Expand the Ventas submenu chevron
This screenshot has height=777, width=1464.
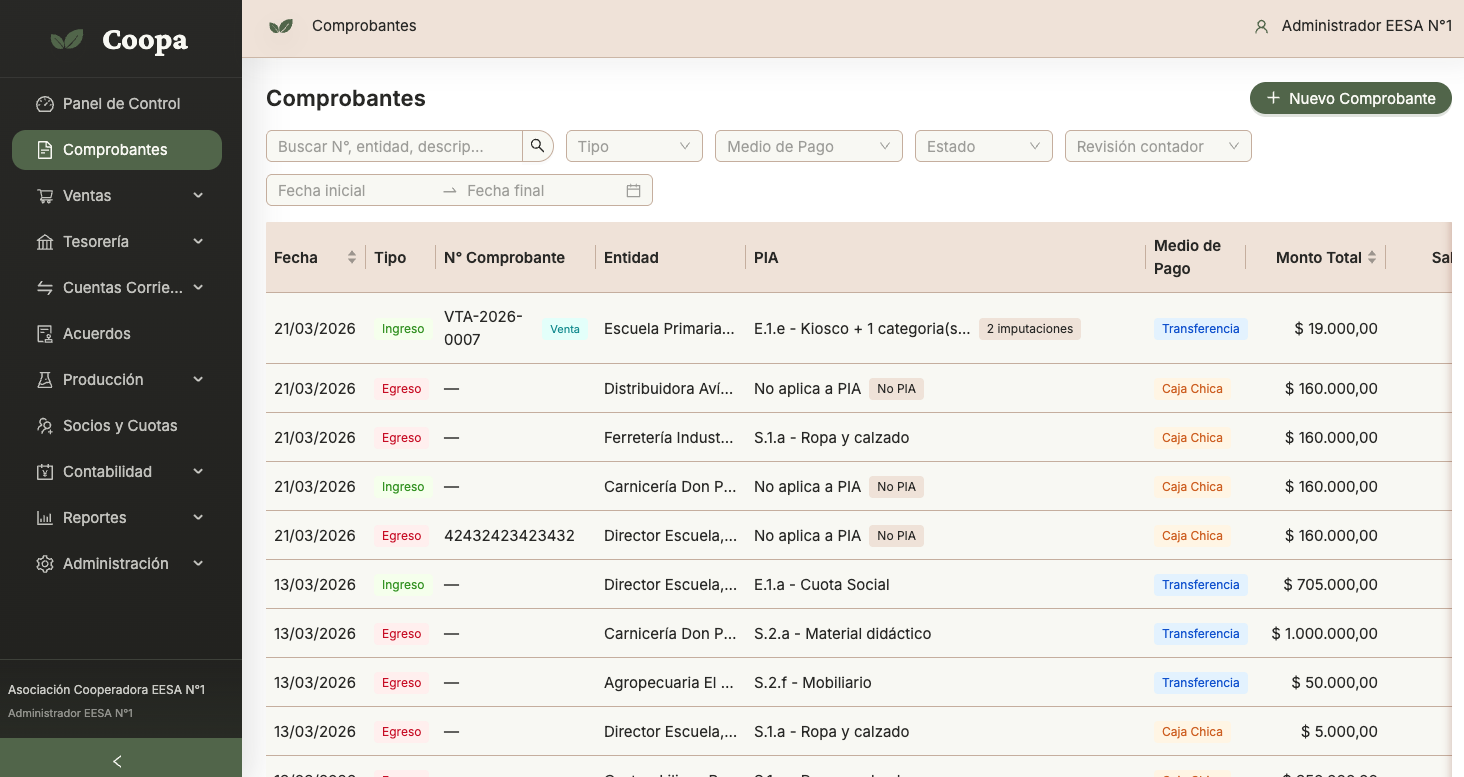pos(198,196)
